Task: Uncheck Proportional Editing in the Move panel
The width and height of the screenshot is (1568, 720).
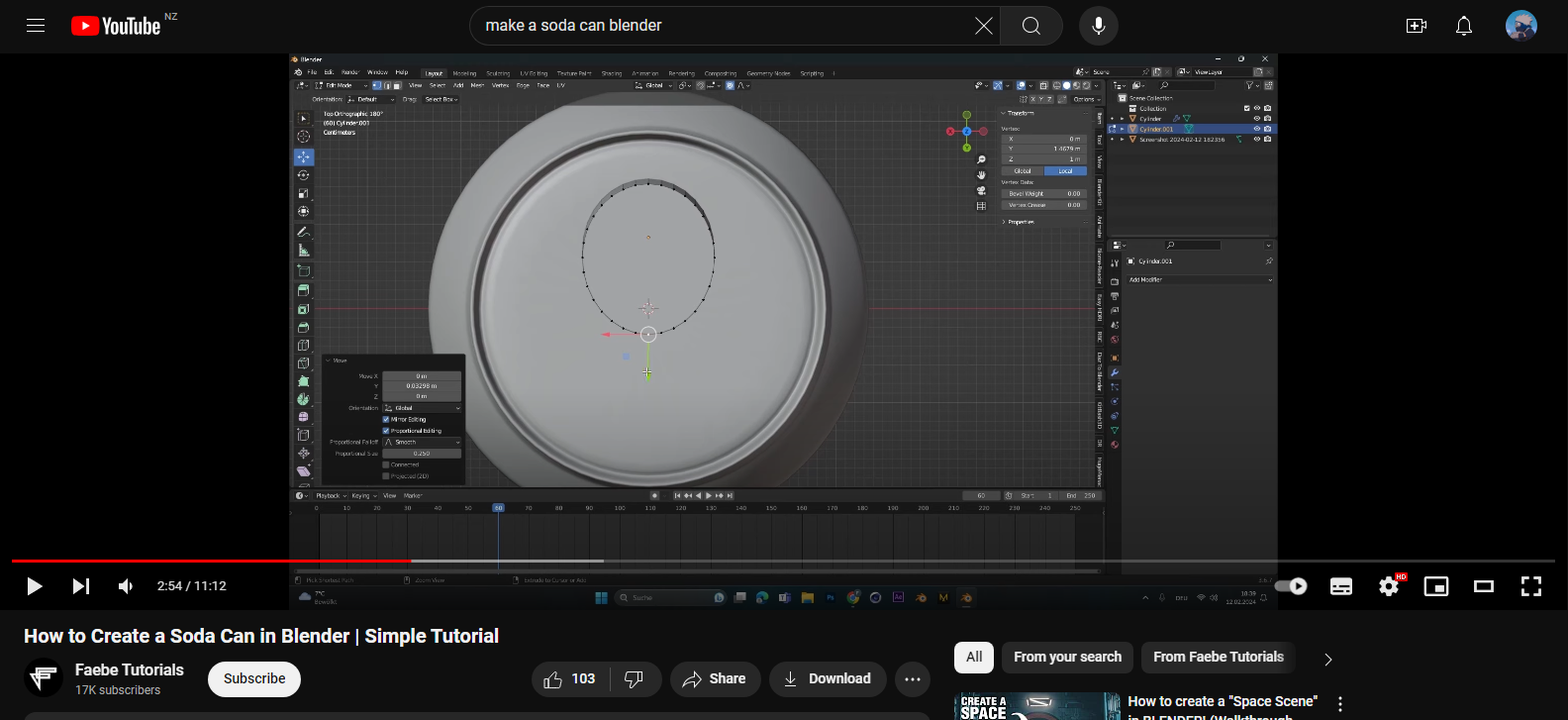Action: click(386, 431)
